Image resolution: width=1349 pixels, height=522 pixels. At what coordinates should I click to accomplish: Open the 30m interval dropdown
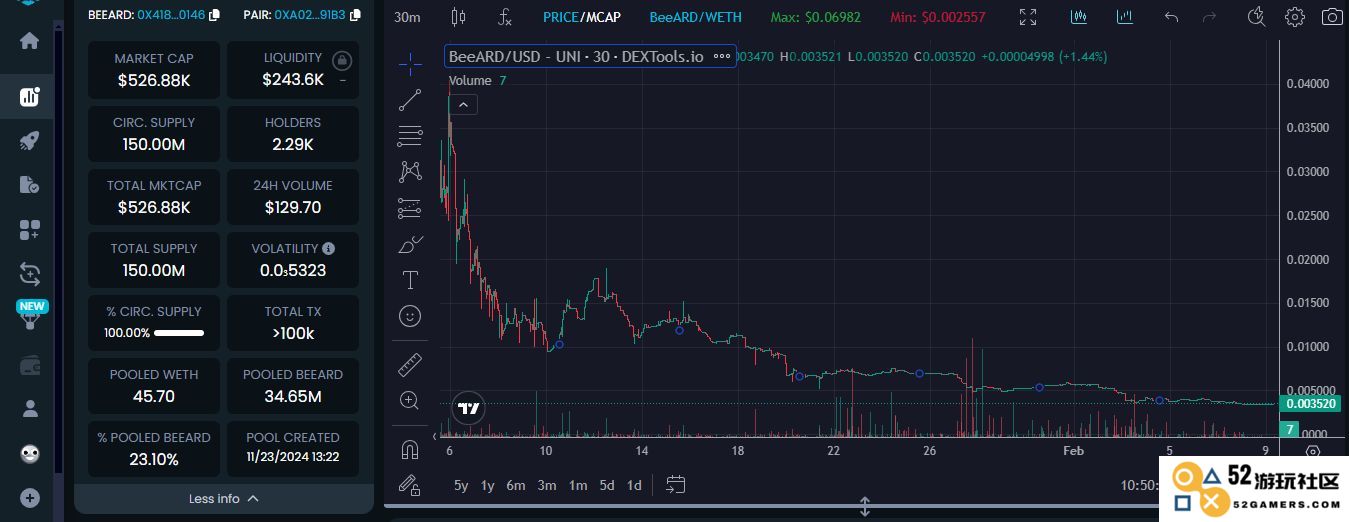(407, 17)
